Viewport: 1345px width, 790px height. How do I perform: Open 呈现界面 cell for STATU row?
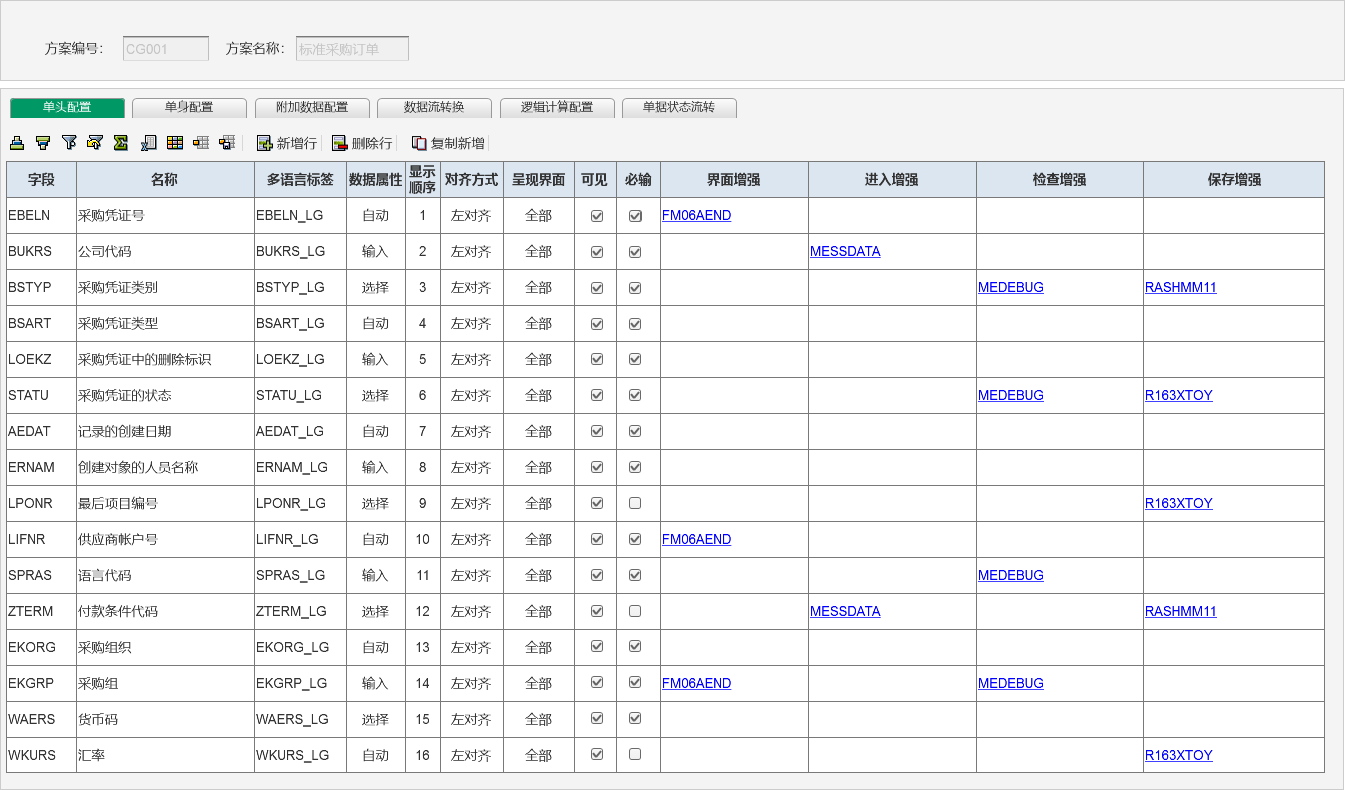point(538,395)
